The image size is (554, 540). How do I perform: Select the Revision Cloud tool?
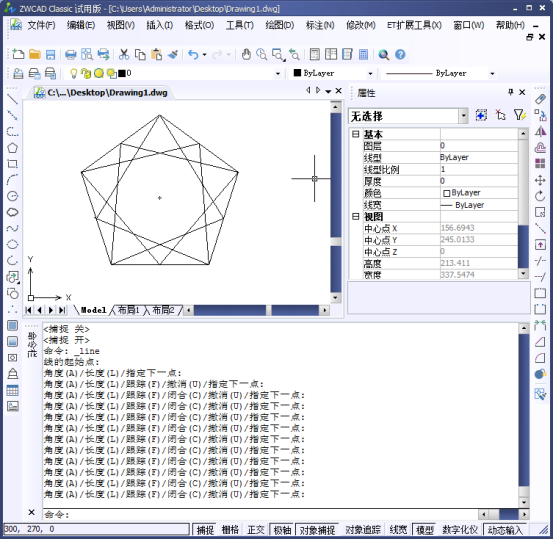(x=12, y=212)
